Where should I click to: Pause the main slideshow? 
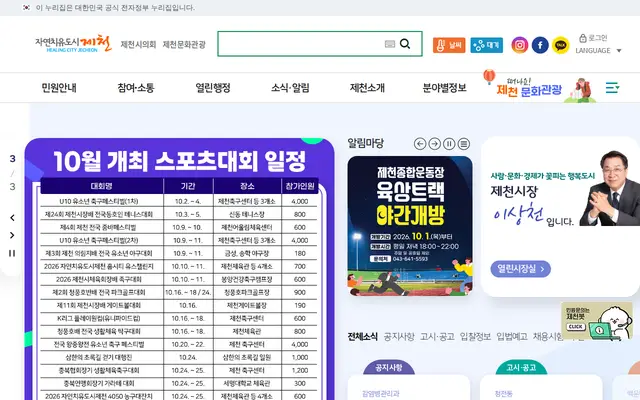[12, 253]
